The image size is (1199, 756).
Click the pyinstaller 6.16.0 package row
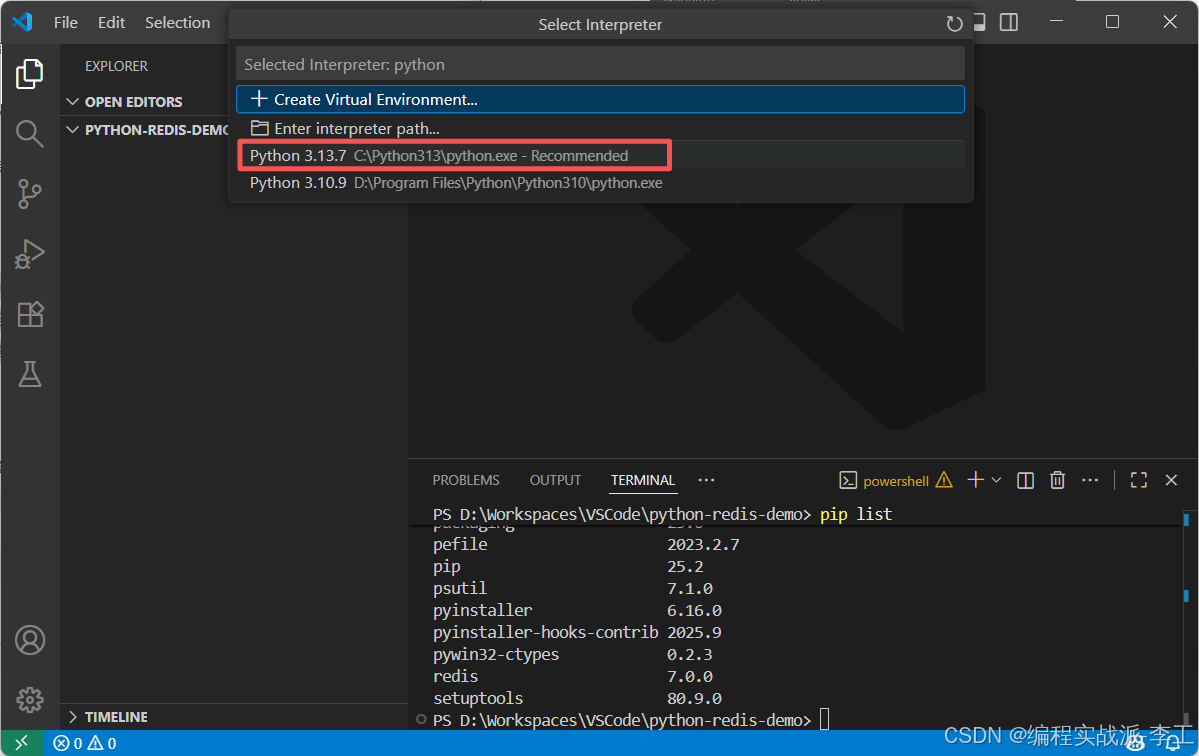577,611
